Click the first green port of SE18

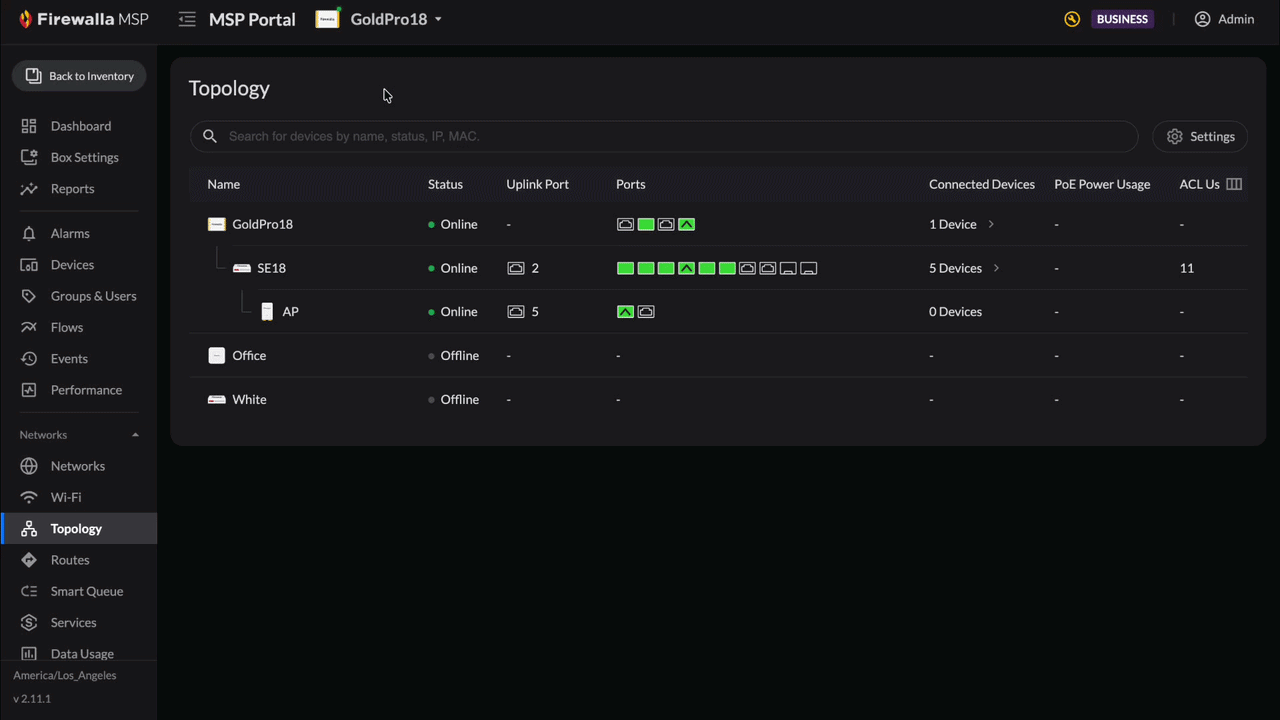click(625, 268)
